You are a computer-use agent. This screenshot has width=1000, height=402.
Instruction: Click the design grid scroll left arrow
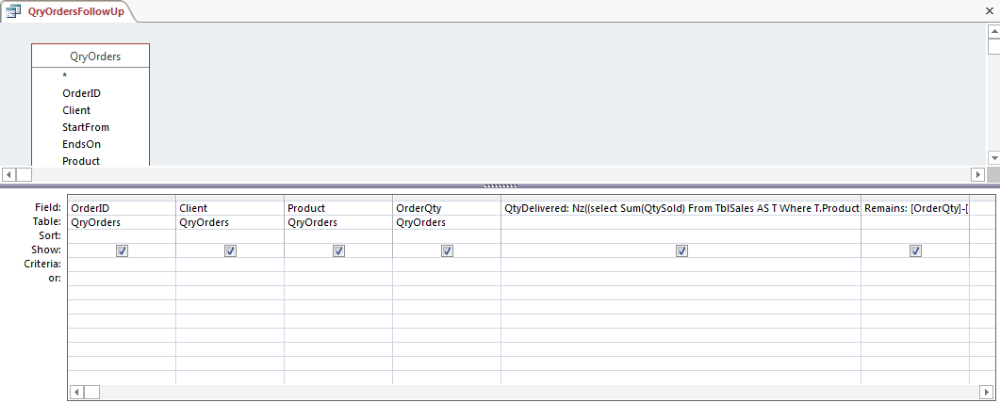76,391
